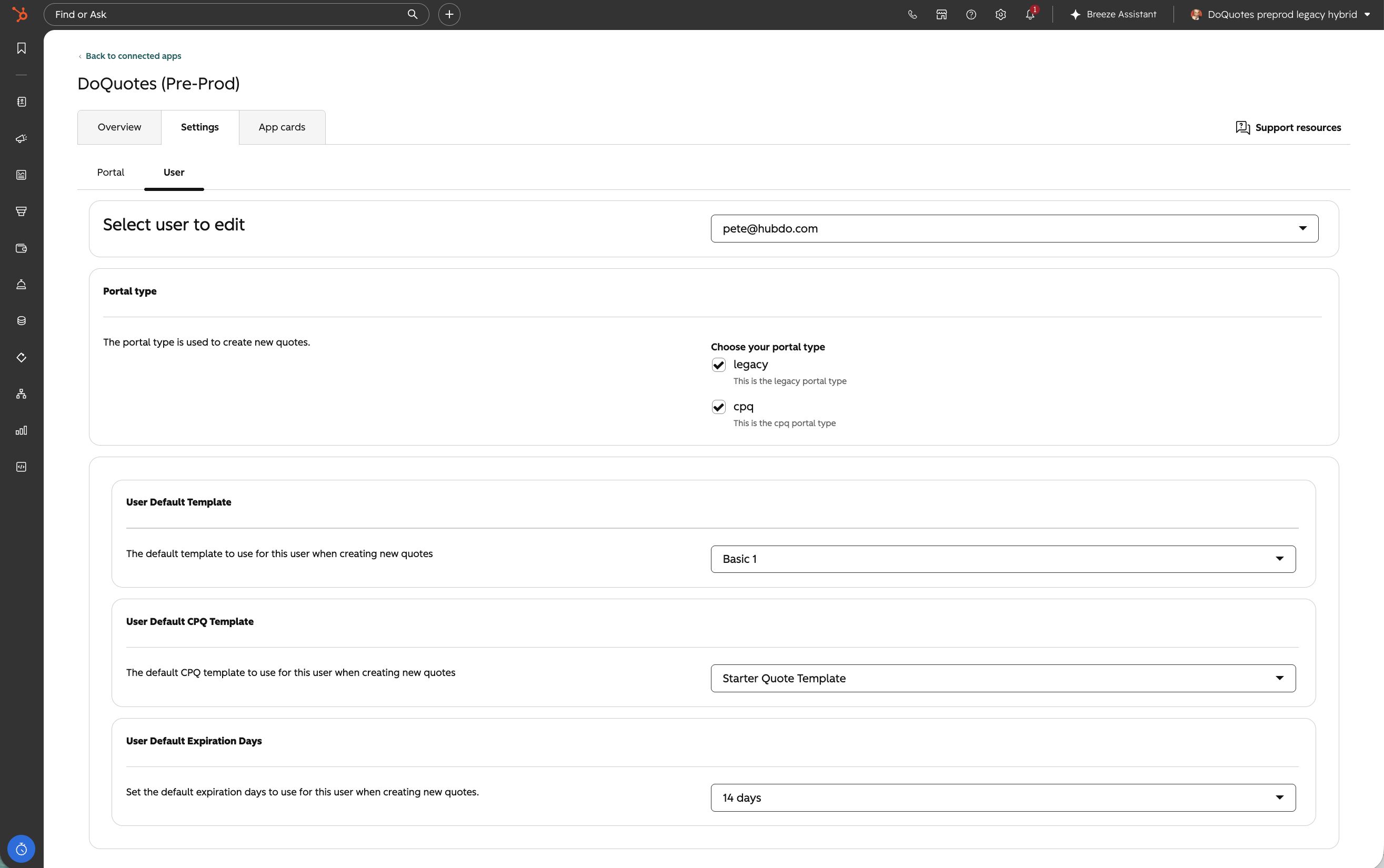Click the 'Select user to edit' heading

174,225
